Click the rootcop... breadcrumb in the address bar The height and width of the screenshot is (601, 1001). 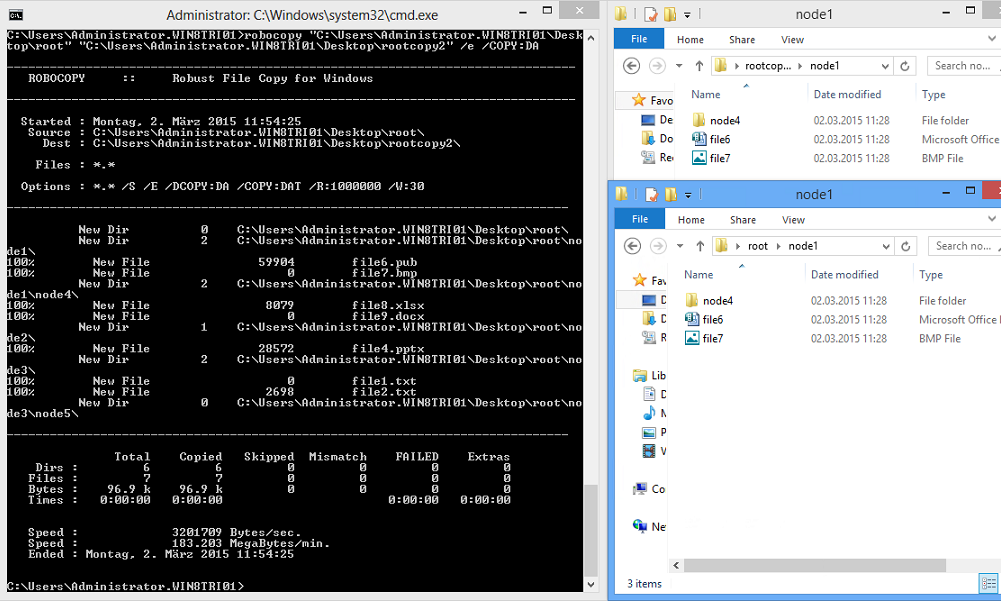point(768,66)
